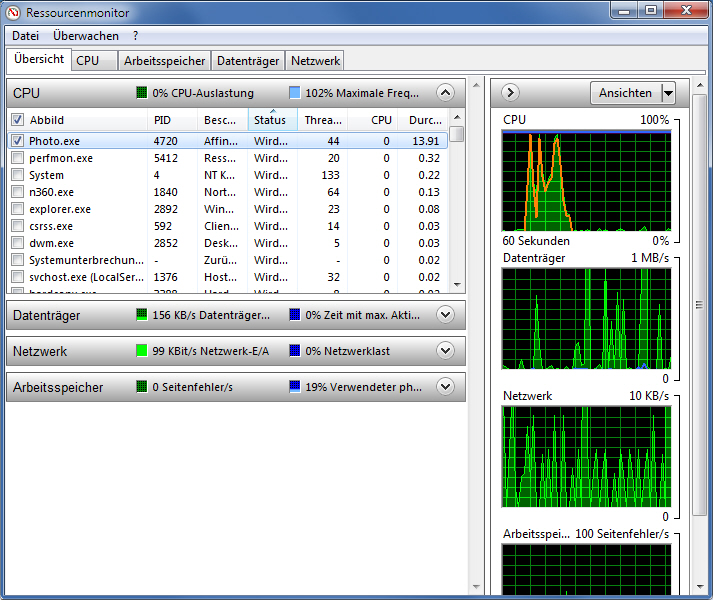Switch to the CPU tab

click(94, 61)
